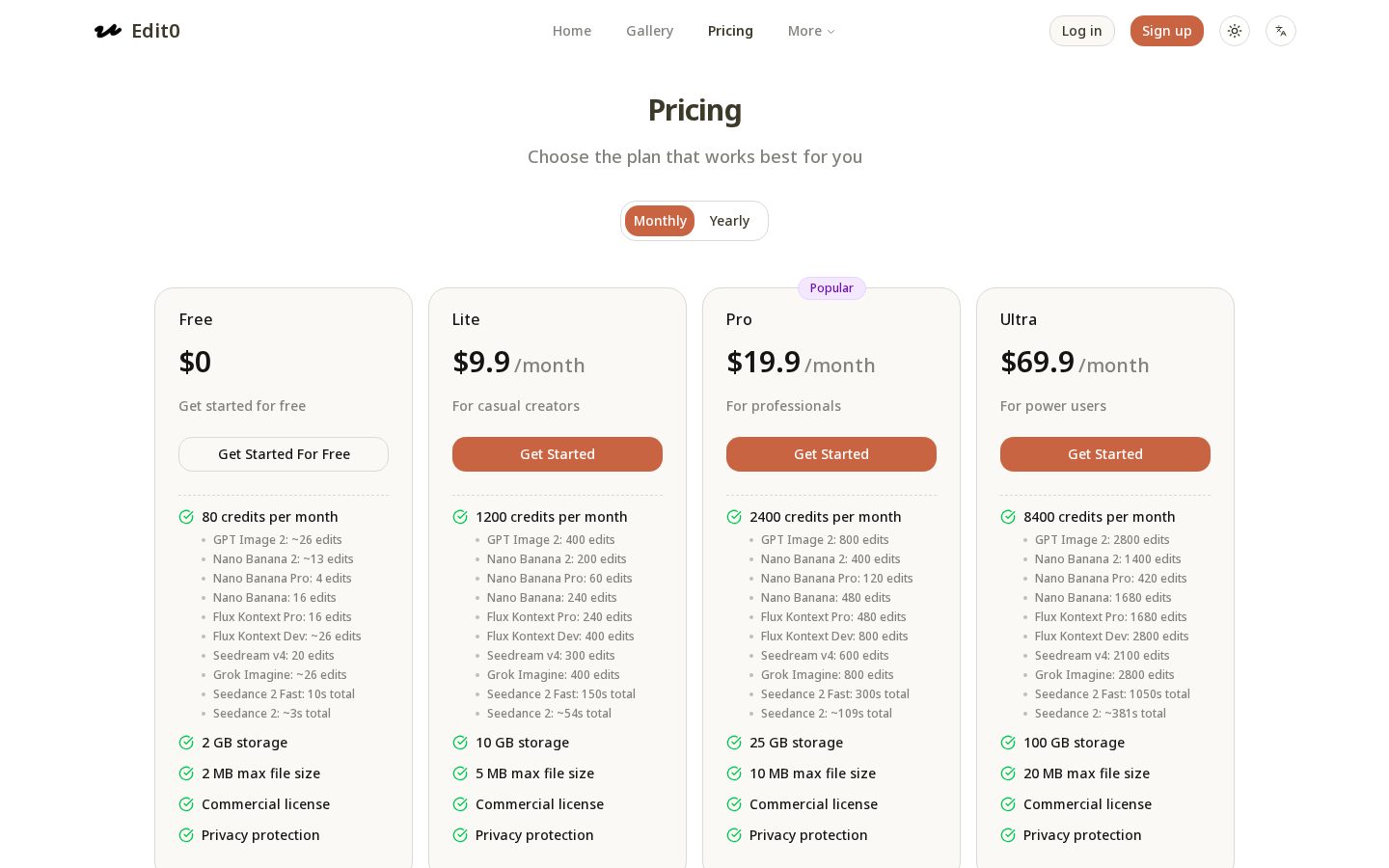Click 'Choose the plan that works best' subtitle
This screenshot has width=1389, height=868.
point(694,157)
